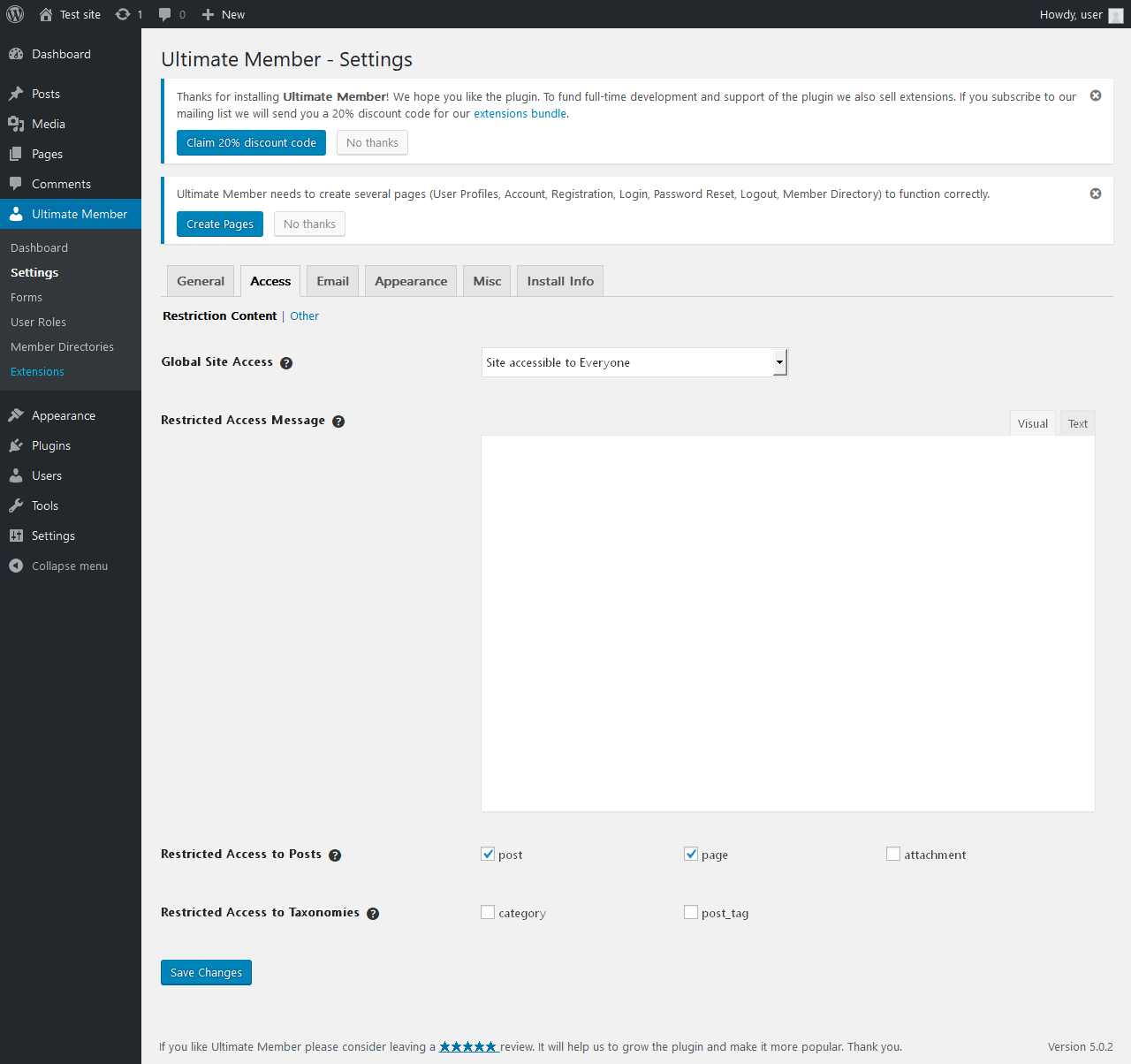Uncheck the post checkbox

click(x=488, y=854)
